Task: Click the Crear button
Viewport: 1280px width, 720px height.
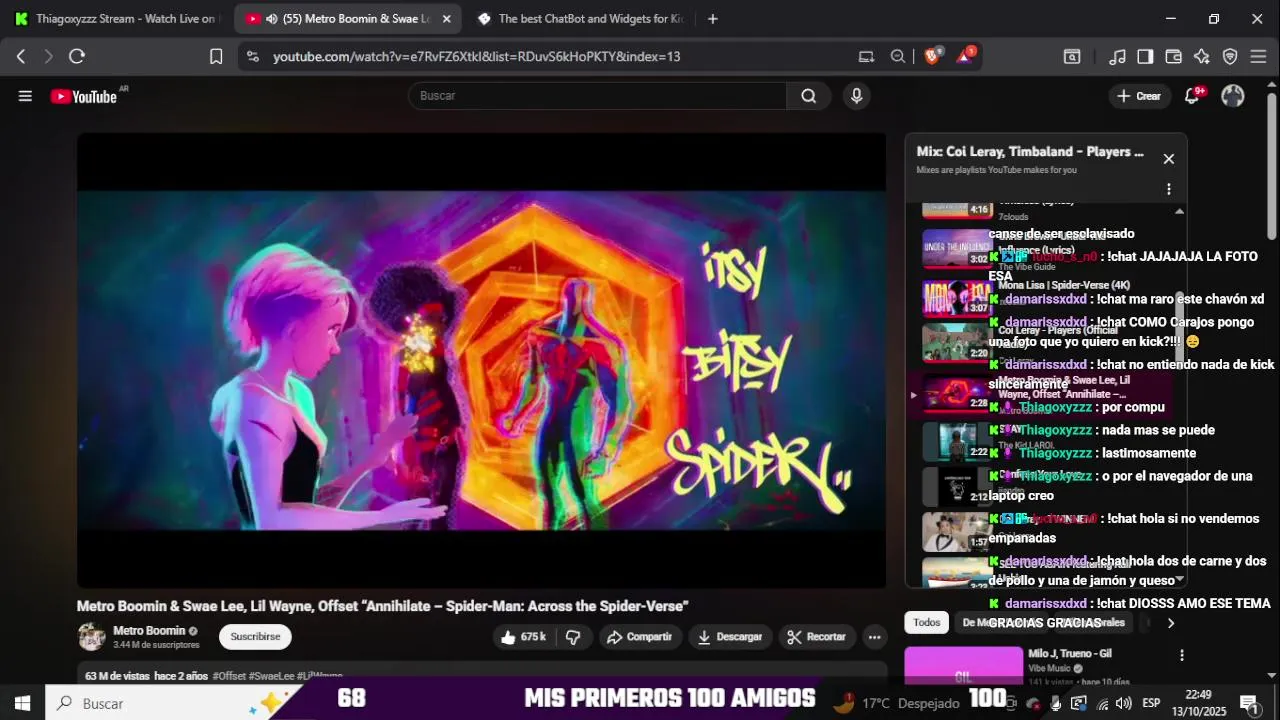Action: pos(1139,96)
